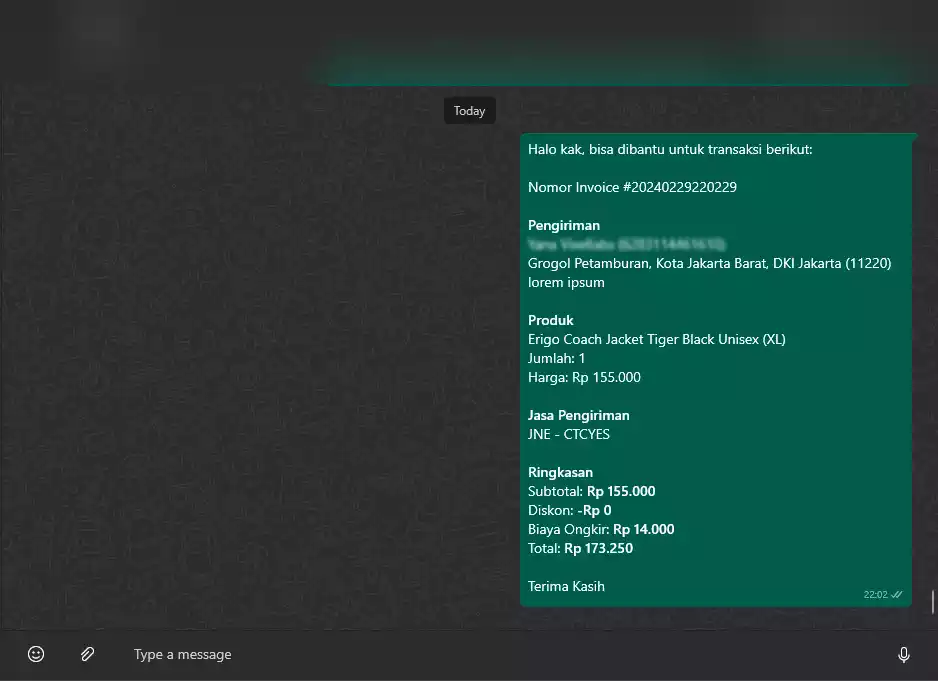This screenshot has width=938, height=681.
Task: Click the paperclip attach icon
Action: coord(87,654)
